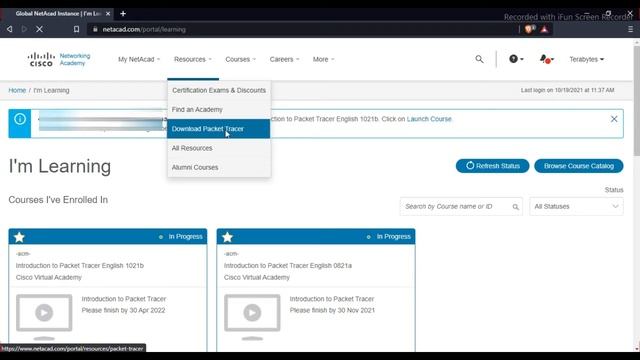Click Cisco Virtual Academy under 0821a course
The height and width of the screenshot is (360, 640).
[257, 277]
